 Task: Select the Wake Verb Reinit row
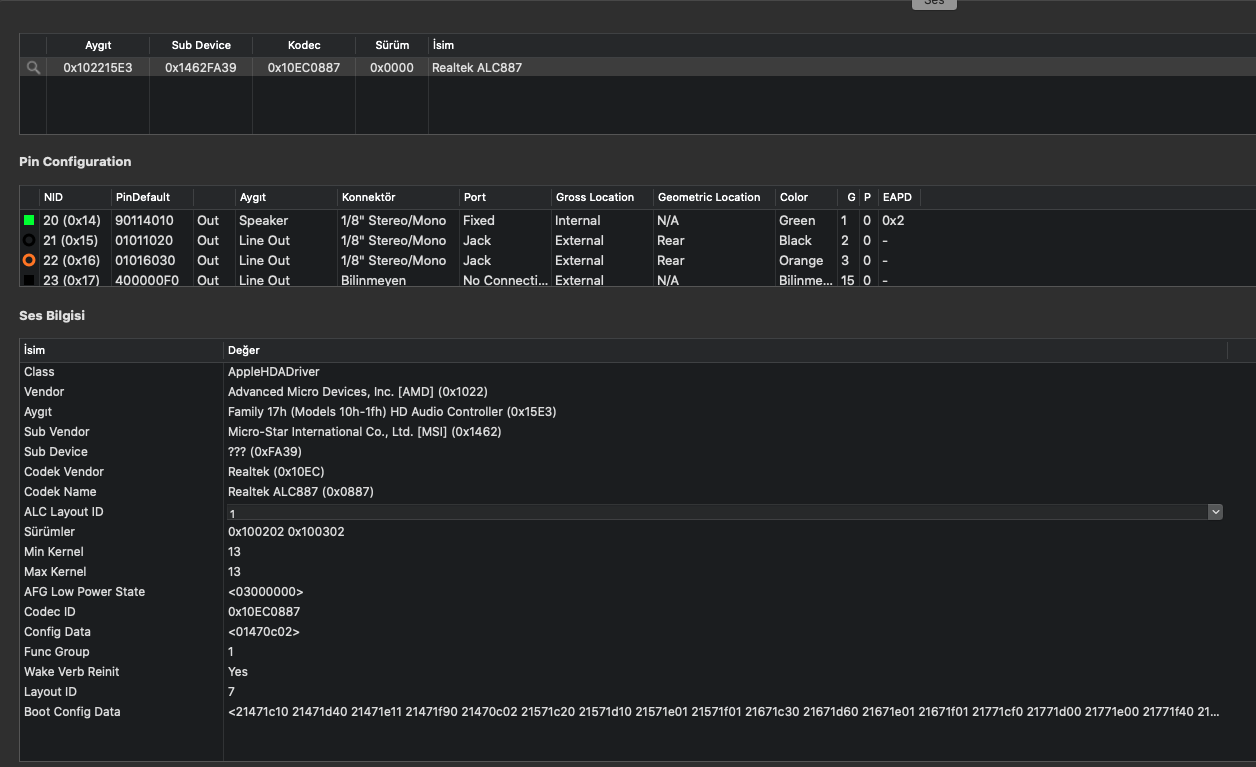(x=72, y=672)
